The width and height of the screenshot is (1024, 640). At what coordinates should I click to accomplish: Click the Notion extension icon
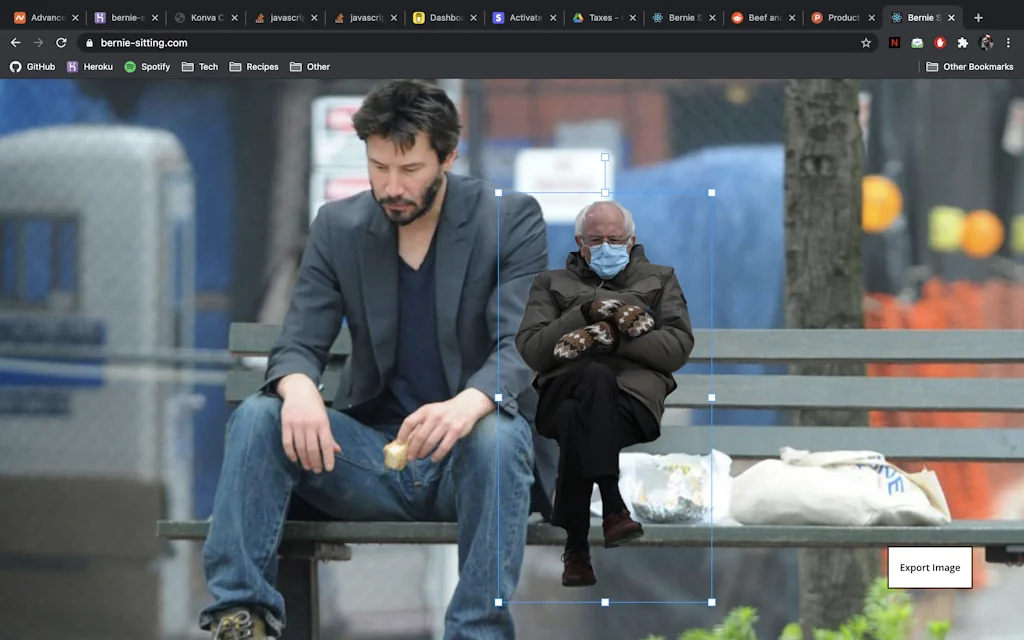pyautogui.click(x=895, y=43)
